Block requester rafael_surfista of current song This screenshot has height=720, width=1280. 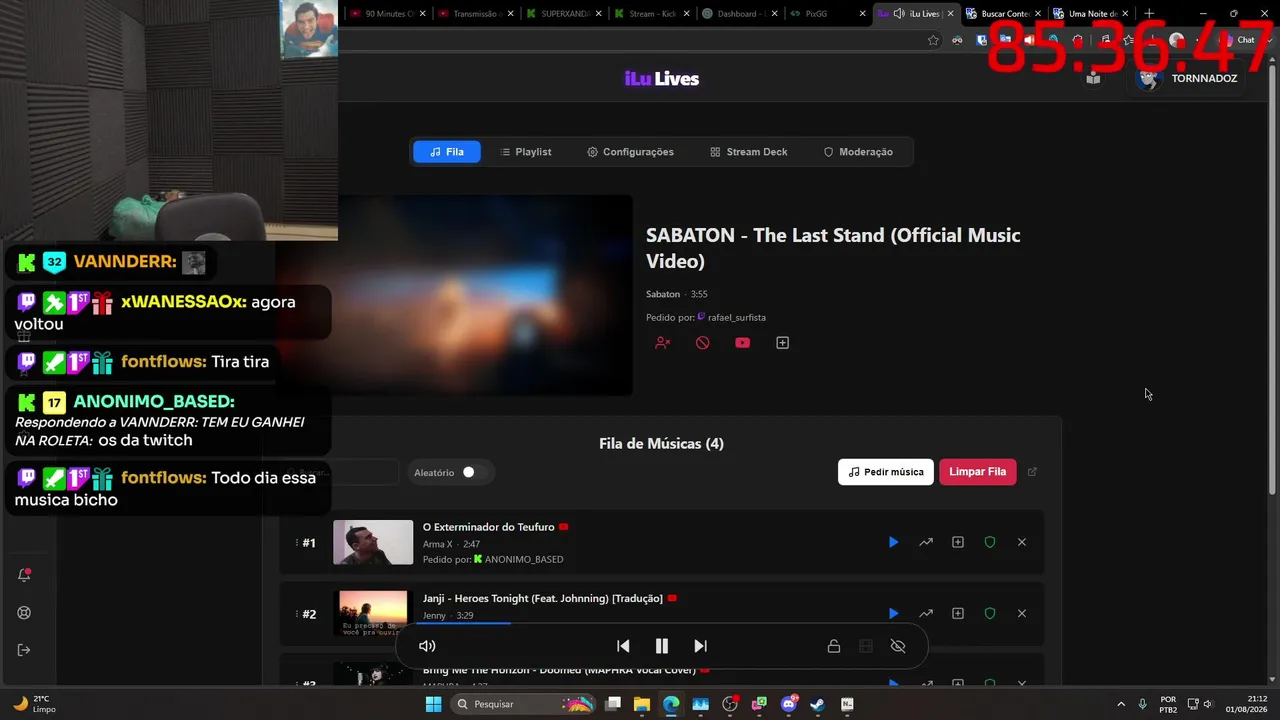pos(662,343)
